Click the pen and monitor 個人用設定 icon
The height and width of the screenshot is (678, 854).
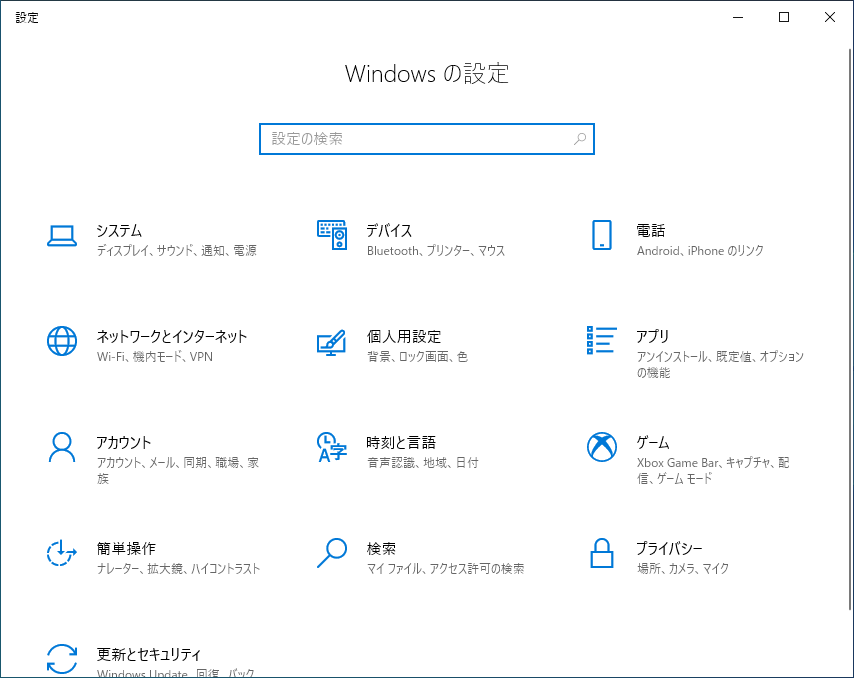[x=332, y=342]
